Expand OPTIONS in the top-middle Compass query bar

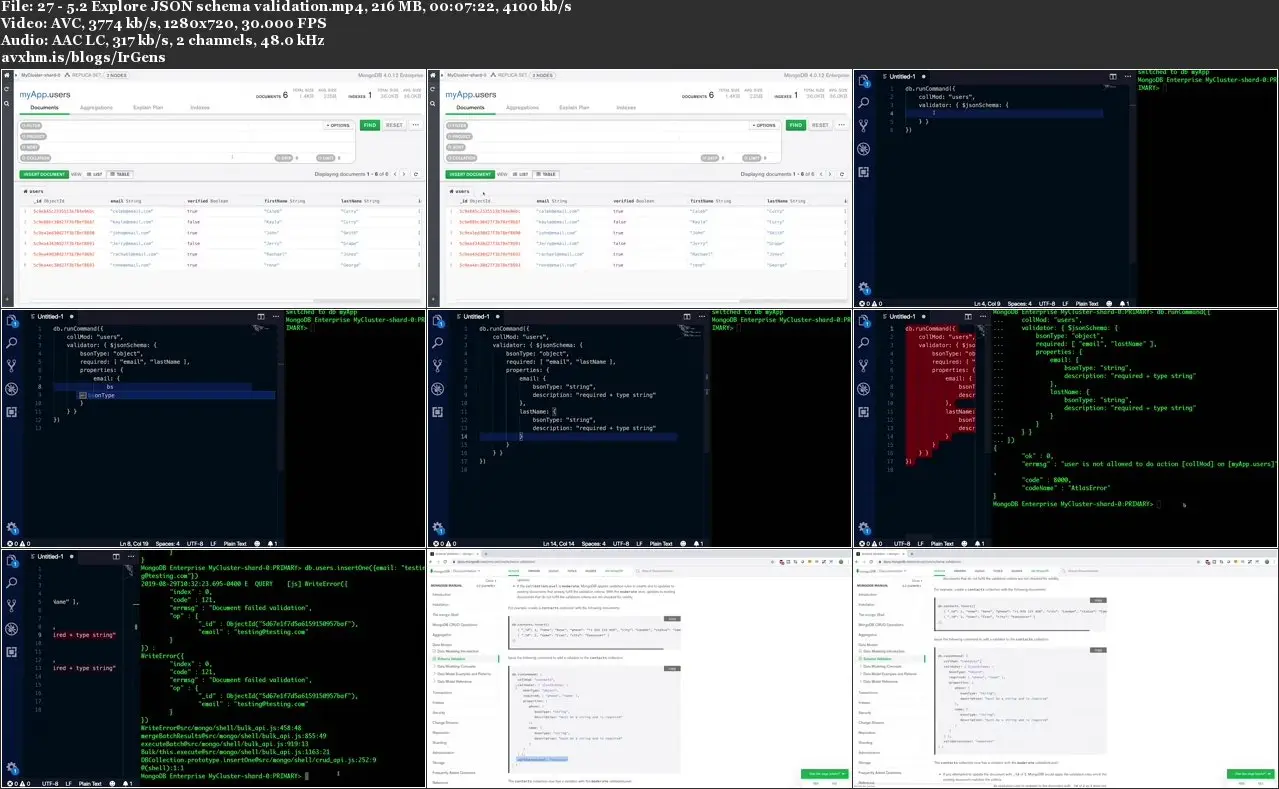point(765,125)
